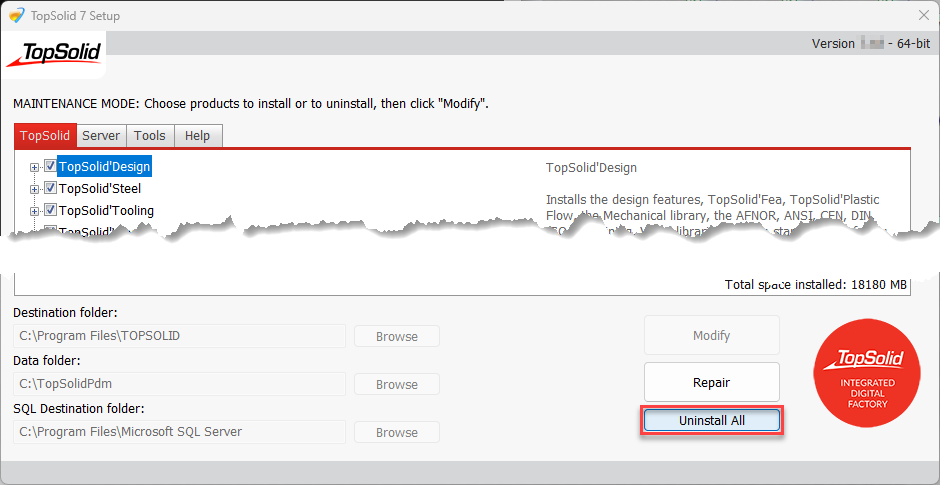The height and width of the screenshot is (485, 940).
Task: Click the Uninstall All button
Action: (x=712, y=421)
